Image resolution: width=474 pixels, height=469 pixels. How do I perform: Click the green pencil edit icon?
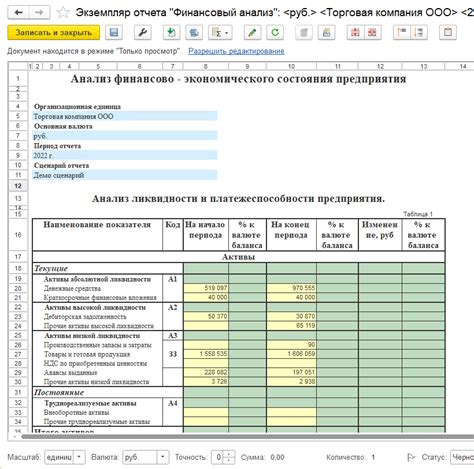coord(252,33)
